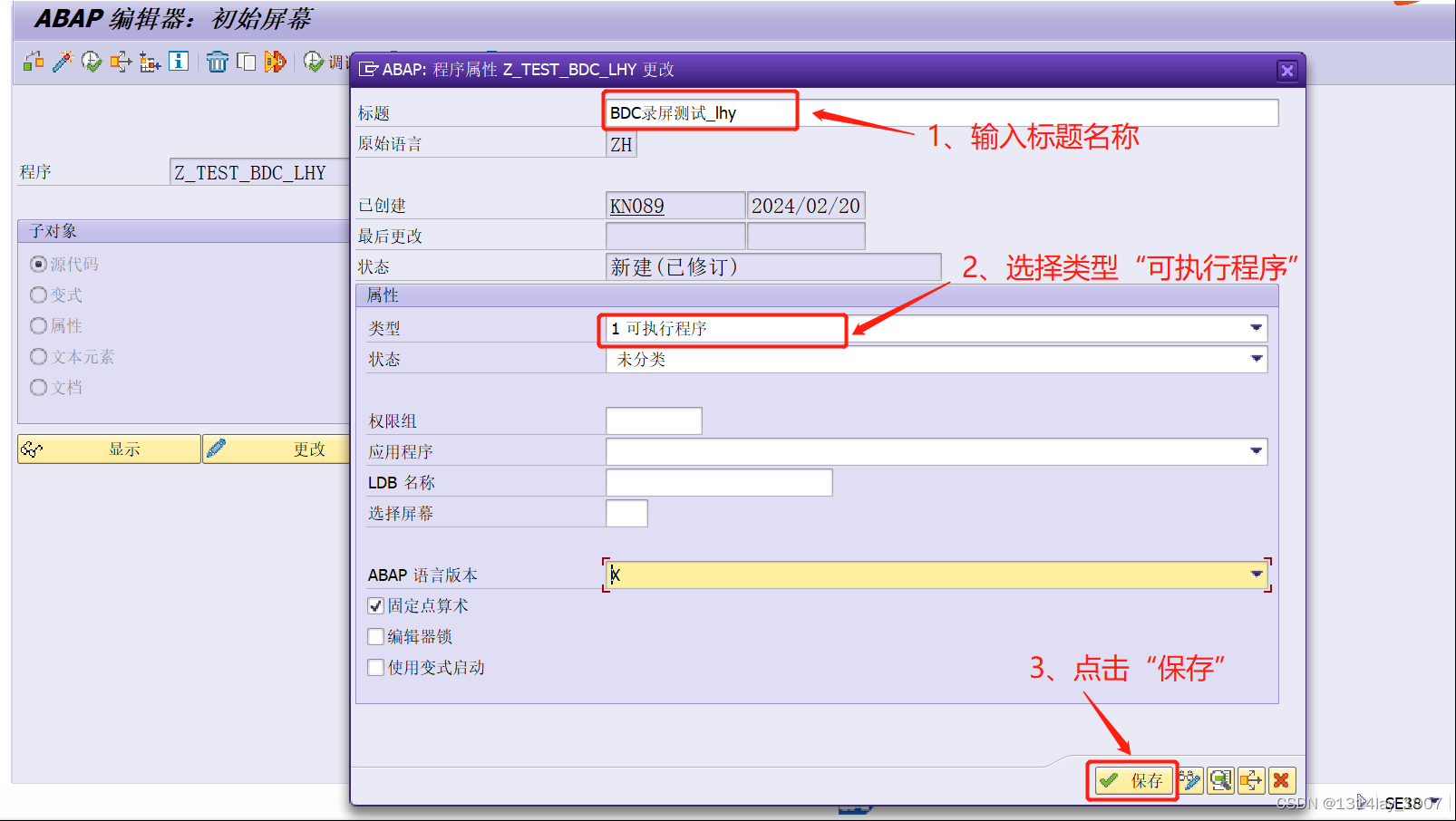
Task: Click the red X cancel icon
Action: [x=1281, y=780]
